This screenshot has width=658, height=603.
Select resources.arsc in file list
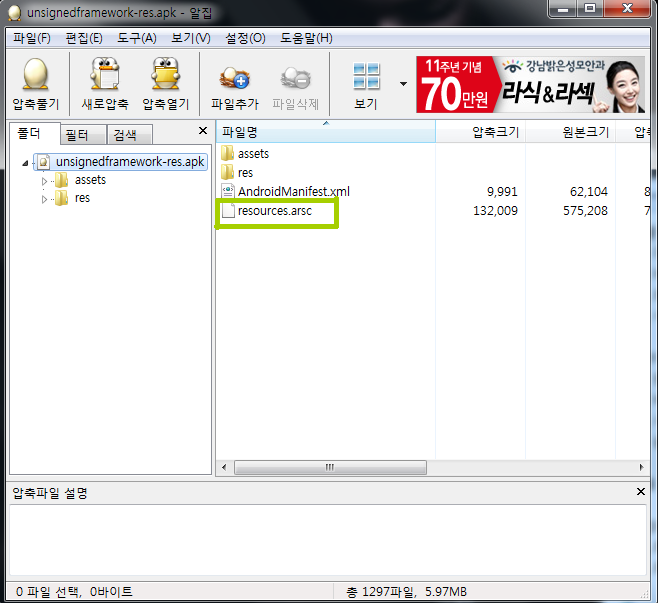coord(275,211)
